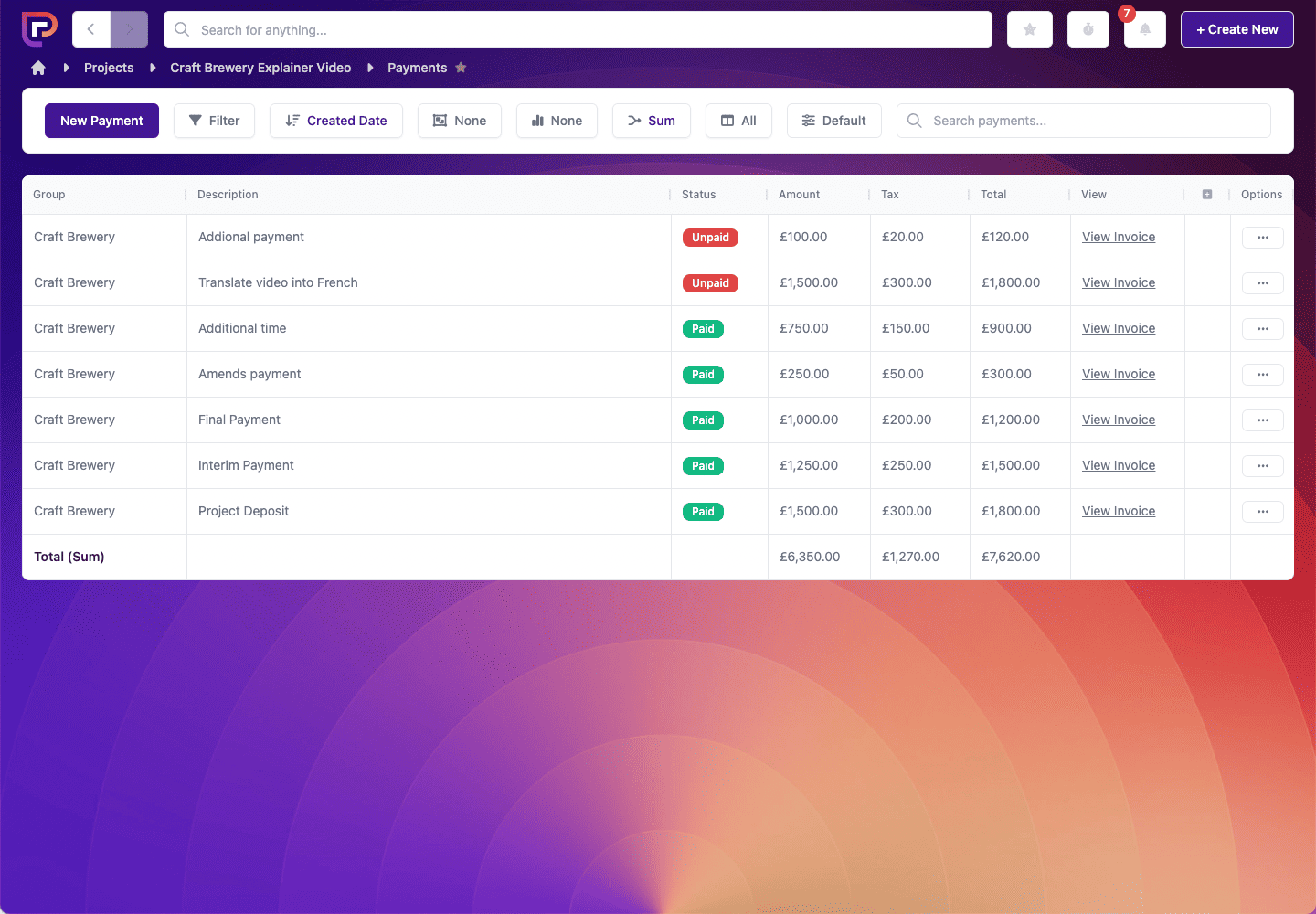Image resolution: width=1316 pixels, height=914 pixels.
Task: Click the app logo in top-left corner
Action: [x=39, y=29]
